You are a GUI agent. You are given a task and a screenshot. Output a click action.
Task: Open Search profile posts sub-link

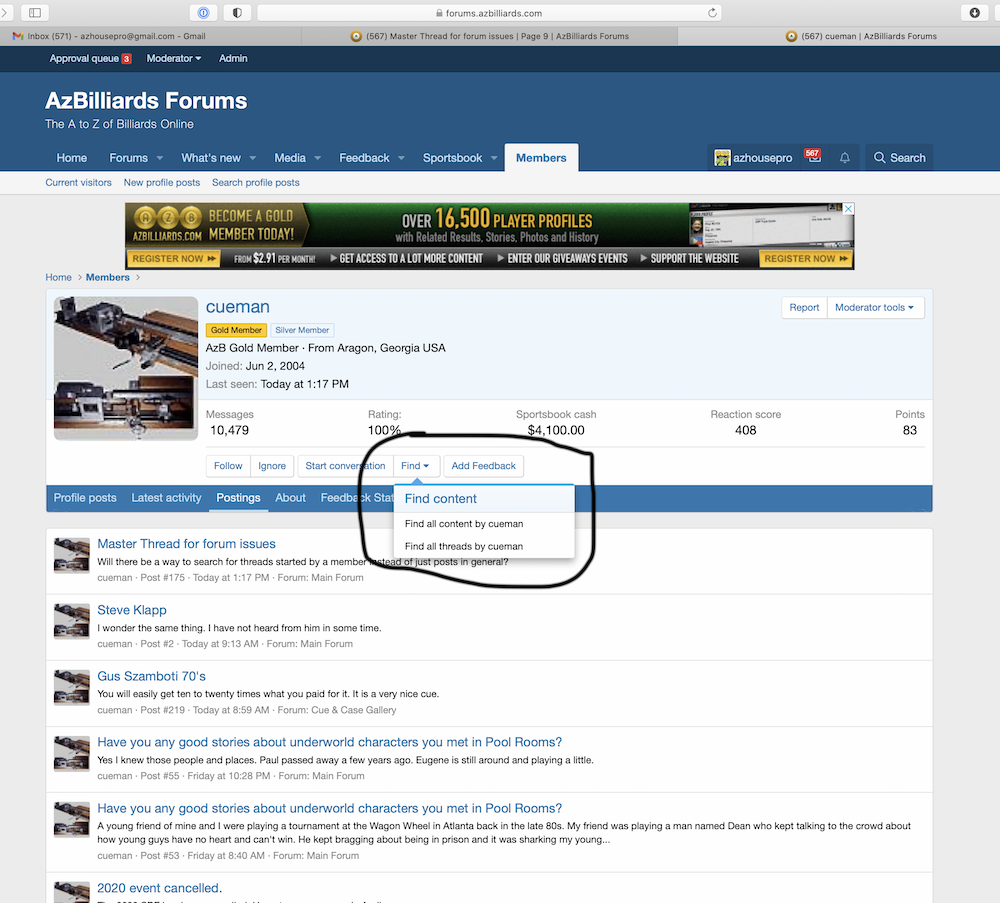256,182
